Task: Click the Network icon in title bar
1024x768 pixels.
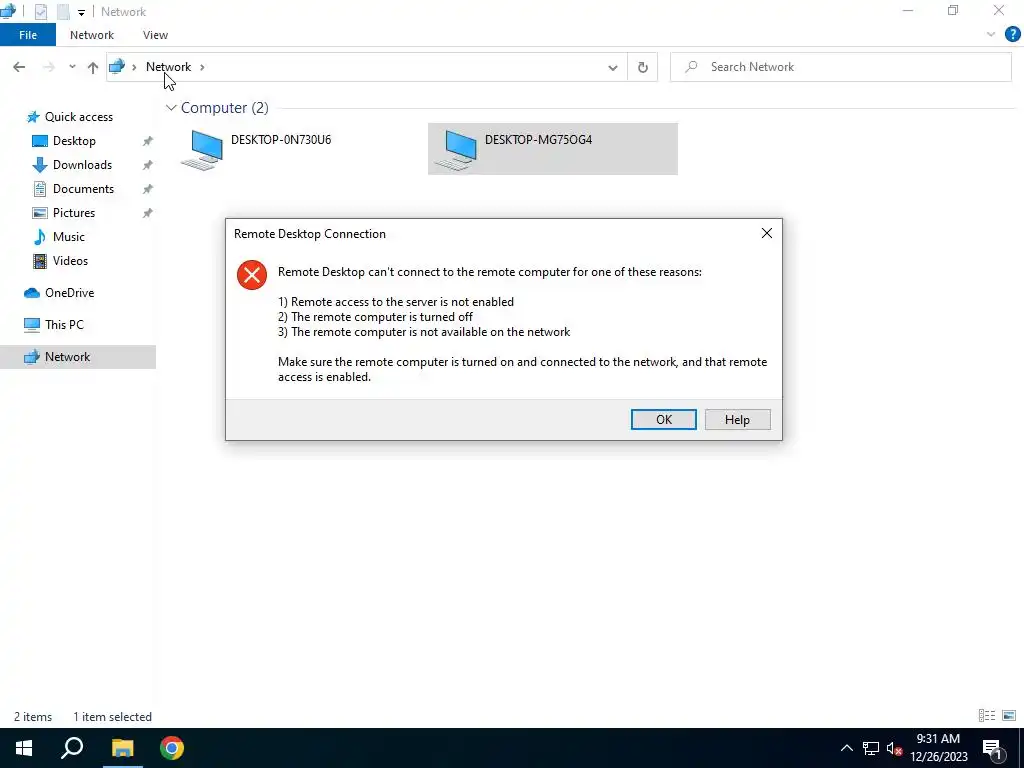Action: click(x=8, y=11)
